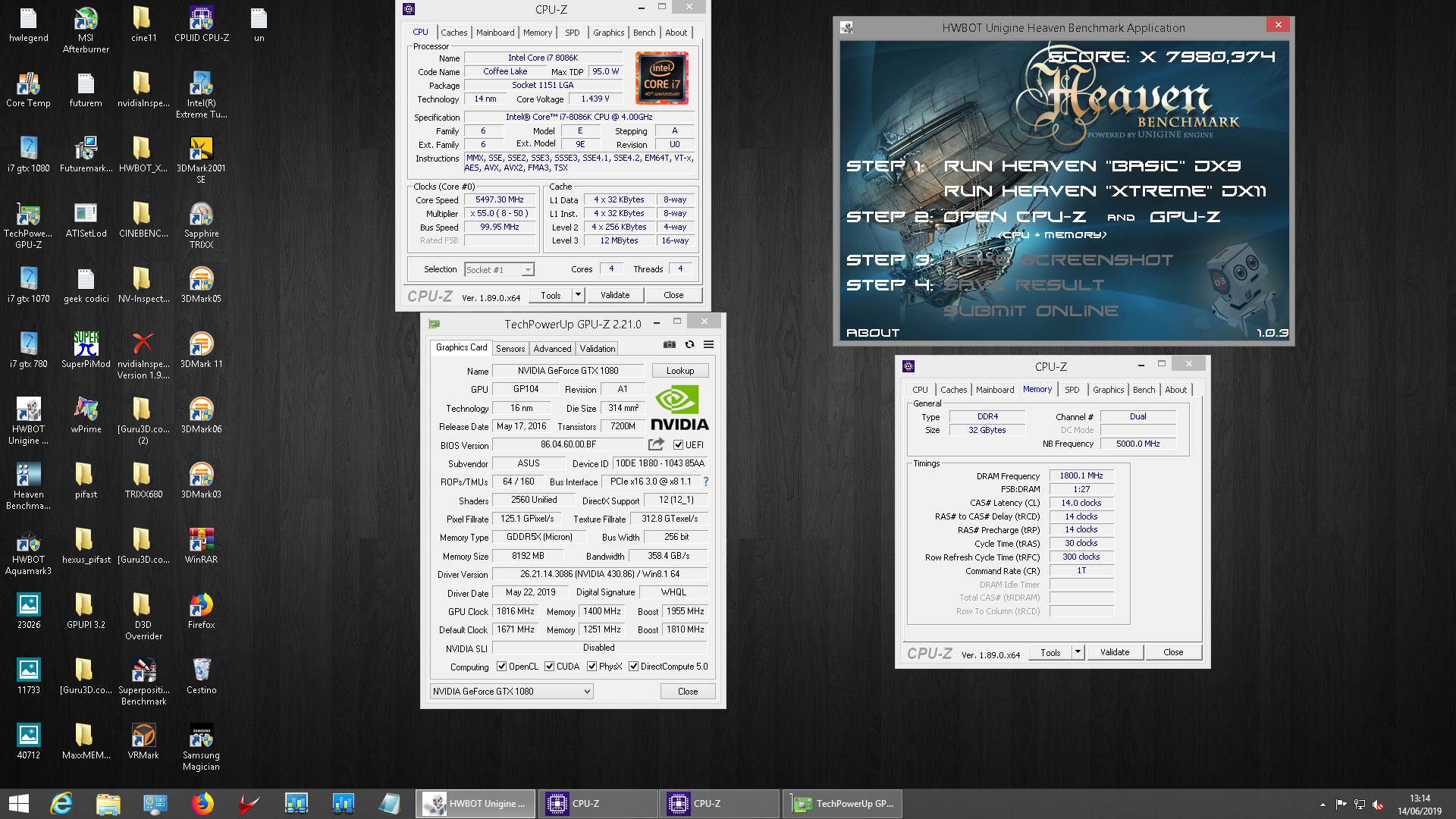Viewport: 1456px width, 819px height.
Task: Switch to TechPowerUp GPU-Z taskbar window
Action: [x=843, y=803]
